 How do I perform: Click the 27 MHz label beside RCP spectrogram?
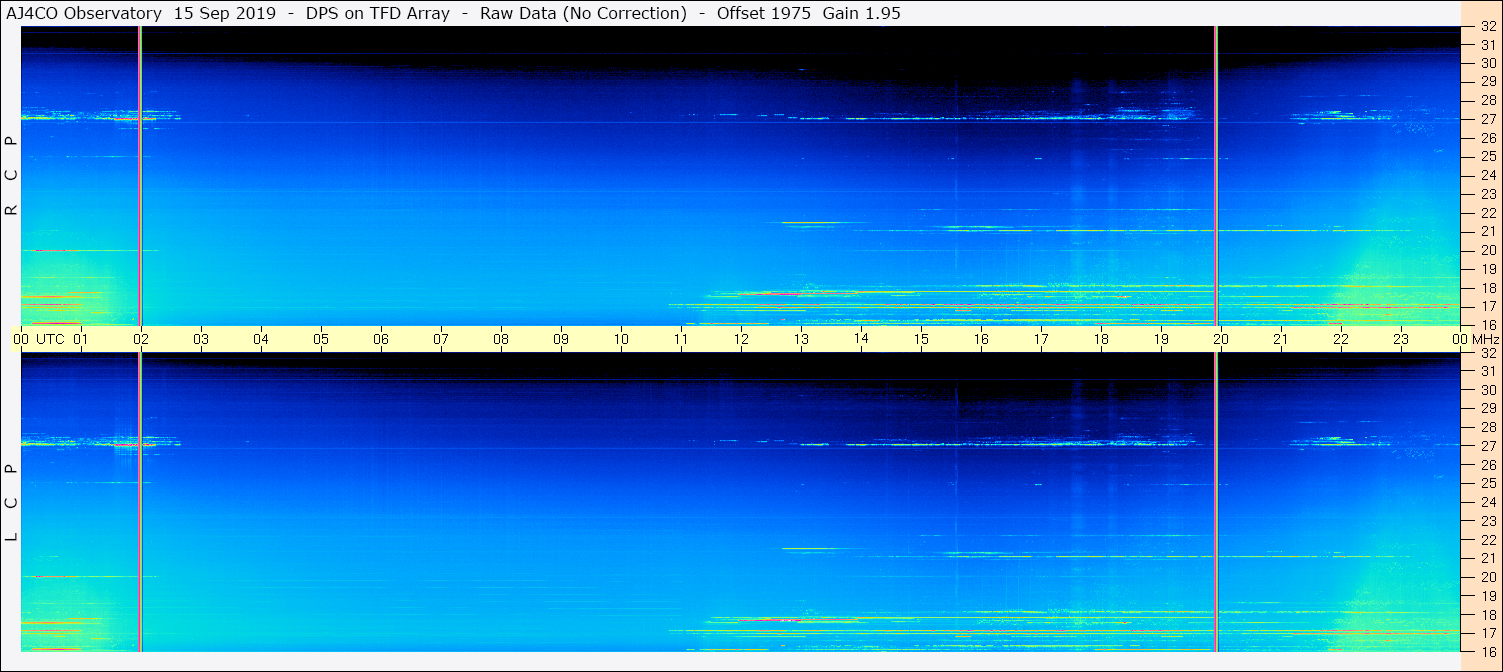coord(1487,119)
